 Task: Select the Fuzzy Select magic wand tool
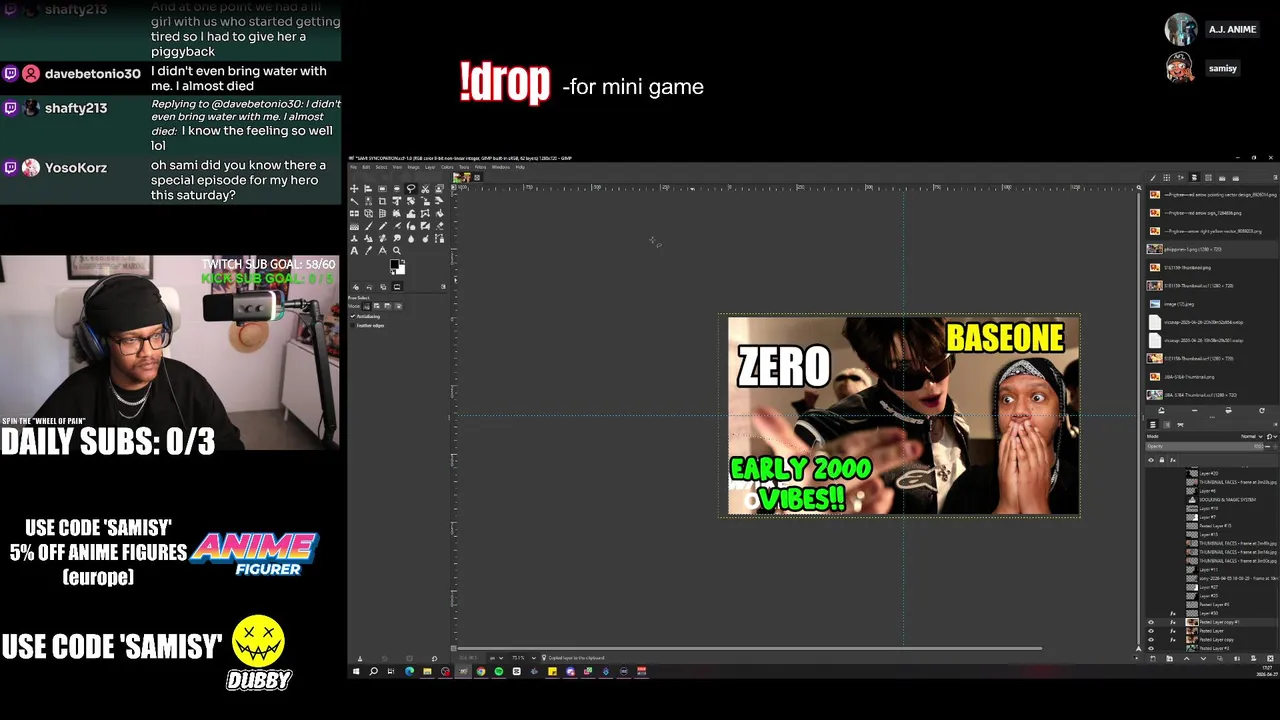354,201
